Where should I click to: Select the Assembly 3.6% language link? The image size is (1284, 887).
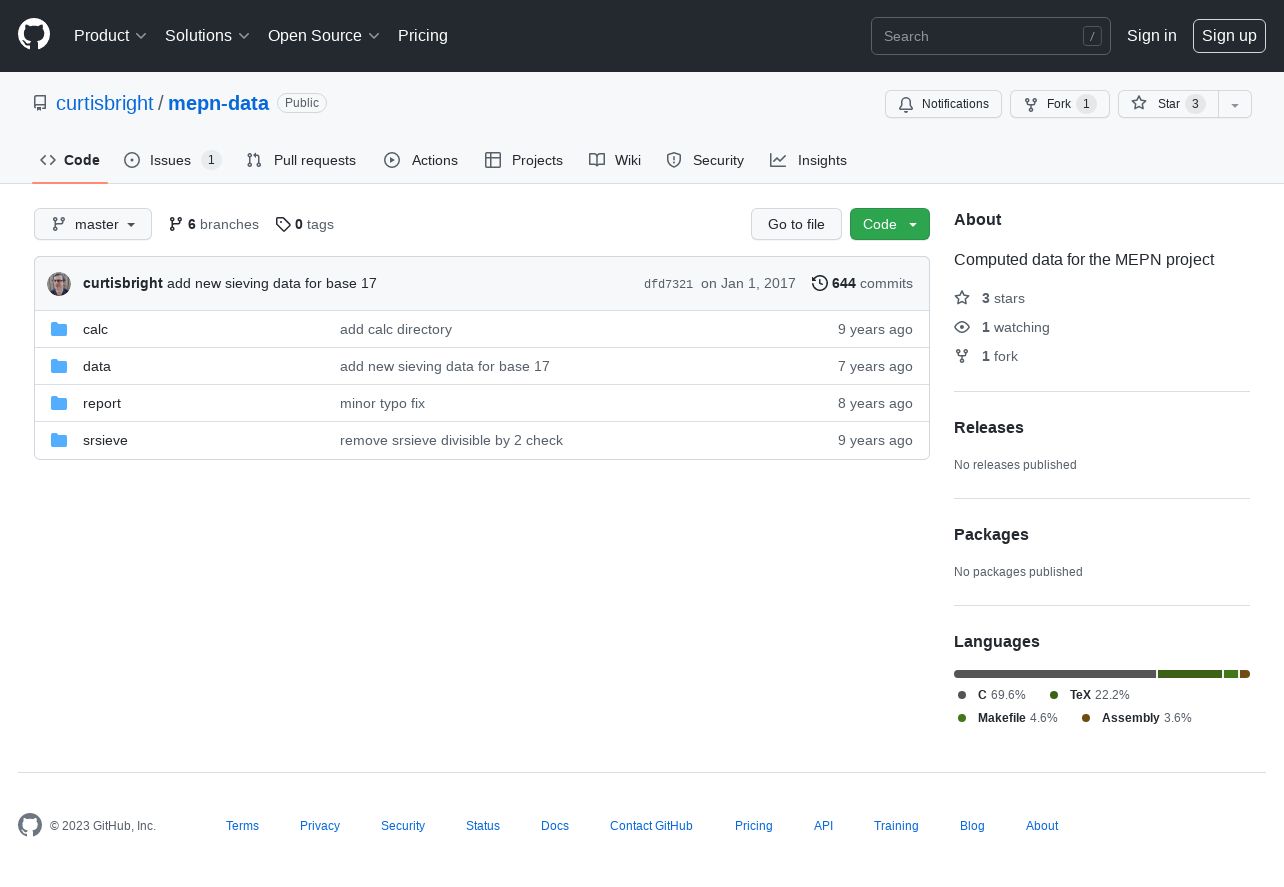click(1136, 718)
